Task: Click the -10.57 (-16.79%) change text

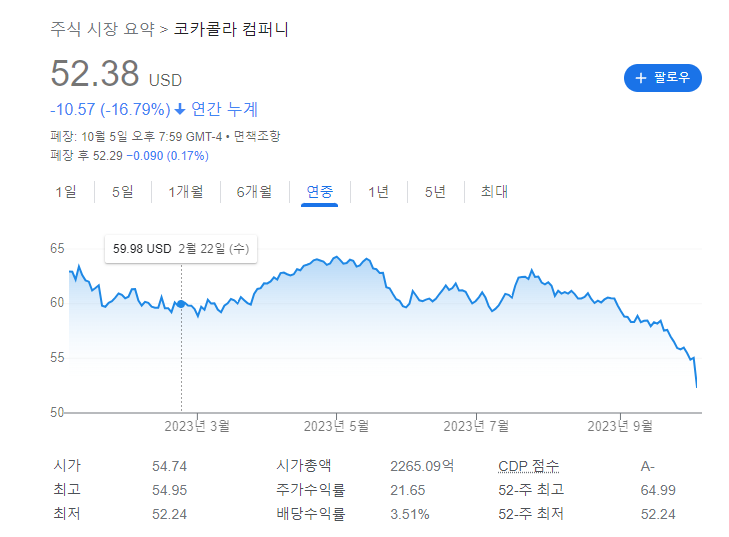Action: point(110,110)
